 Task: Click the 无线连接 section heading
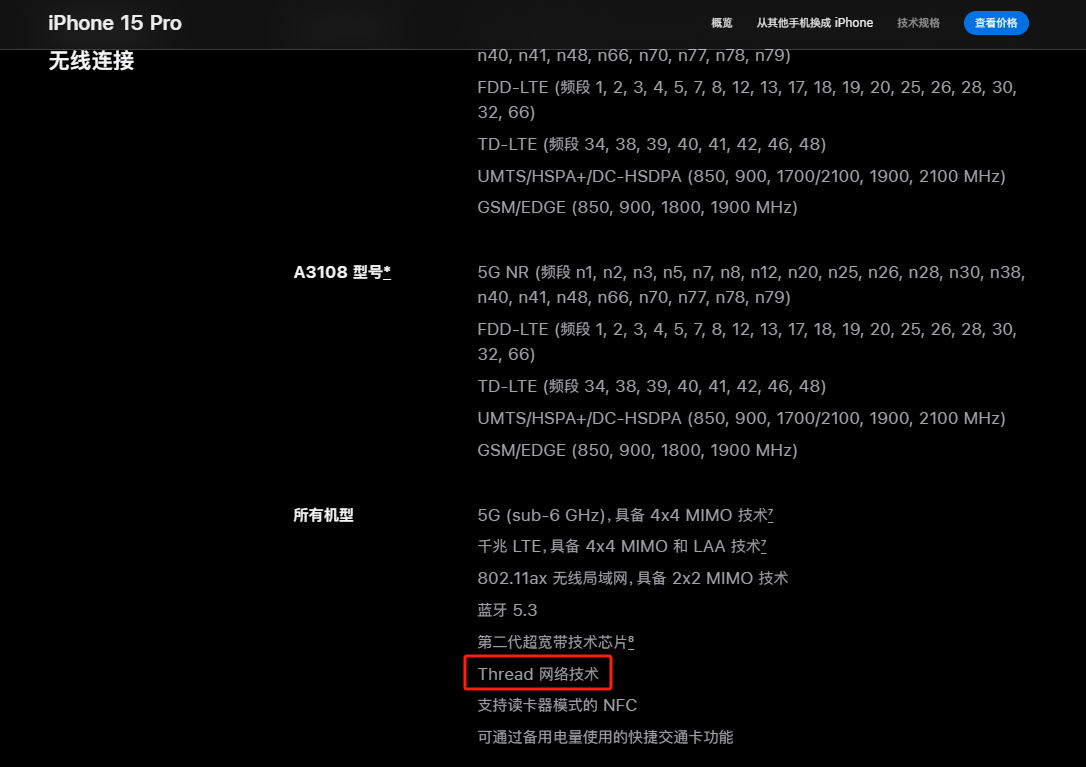coord(91,61)
